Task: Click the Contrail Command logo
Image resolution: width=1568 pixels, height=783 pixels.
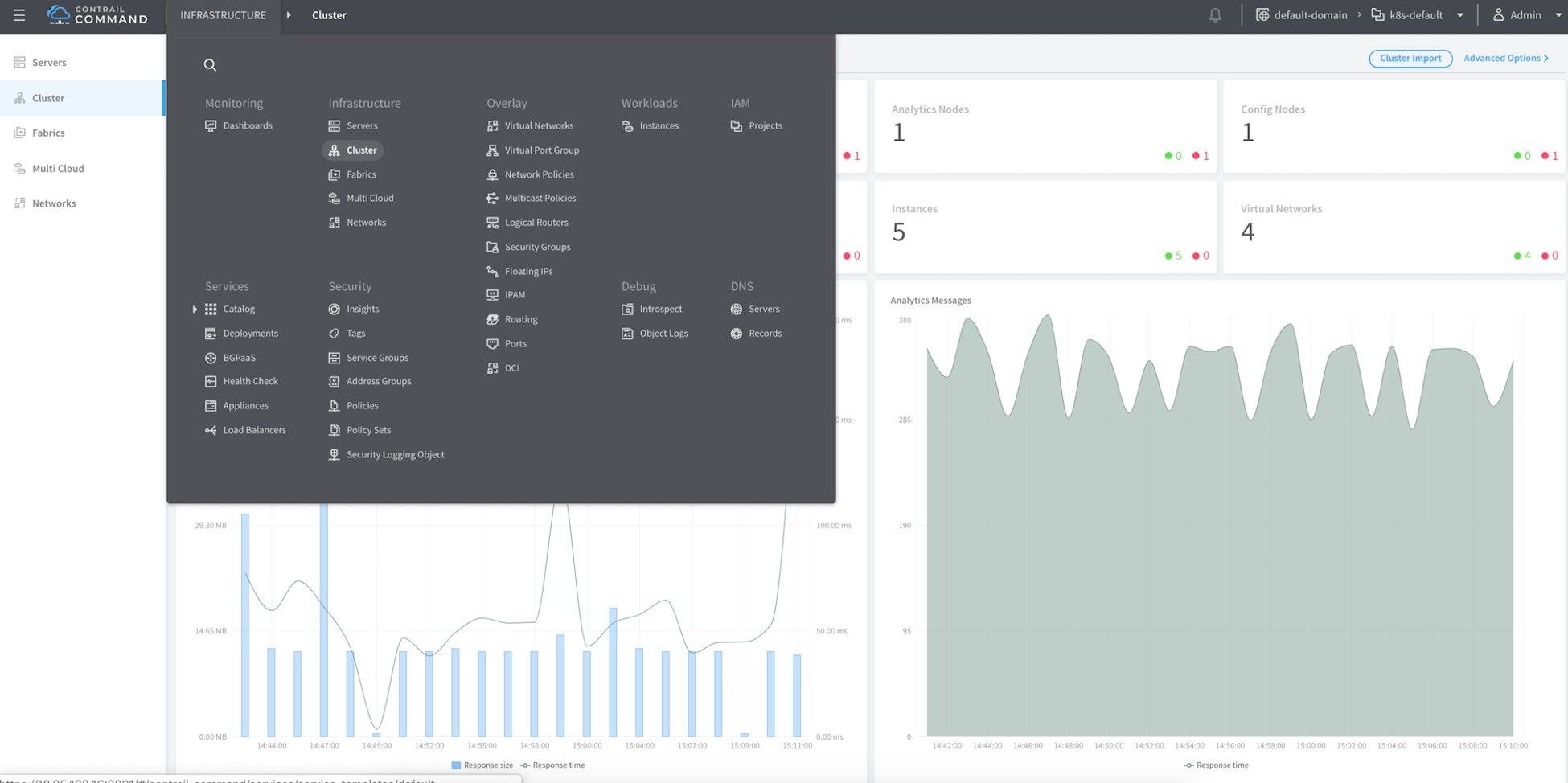Action: pos(97,15)
